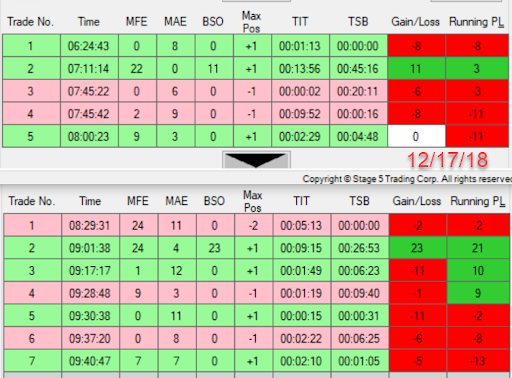Click TSB value 00:09:40
The width and height of the screenshot is (512, 378).
coord(360,293)
